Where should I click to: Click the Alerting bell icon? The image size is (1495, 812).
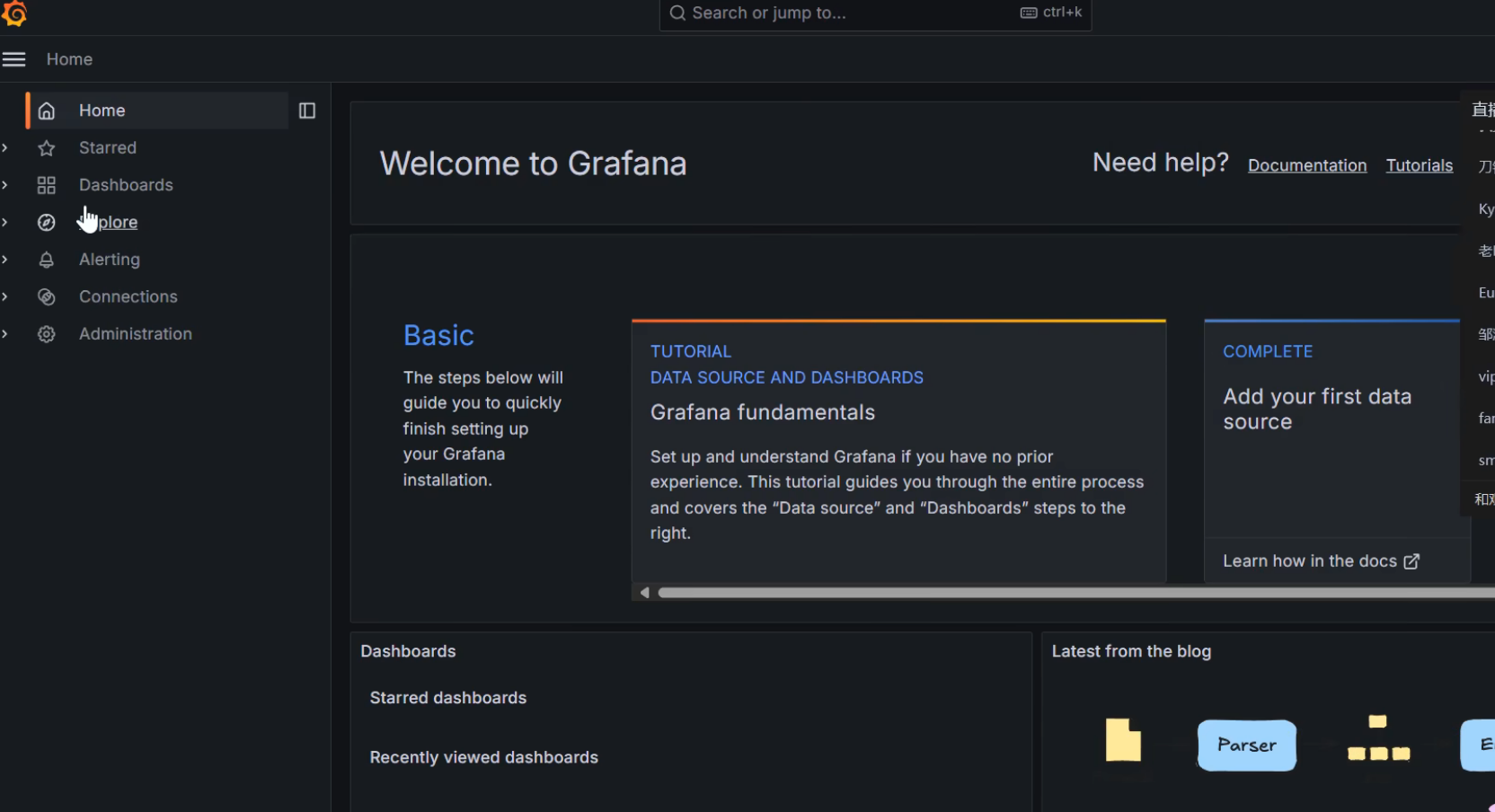click(47, 260)
